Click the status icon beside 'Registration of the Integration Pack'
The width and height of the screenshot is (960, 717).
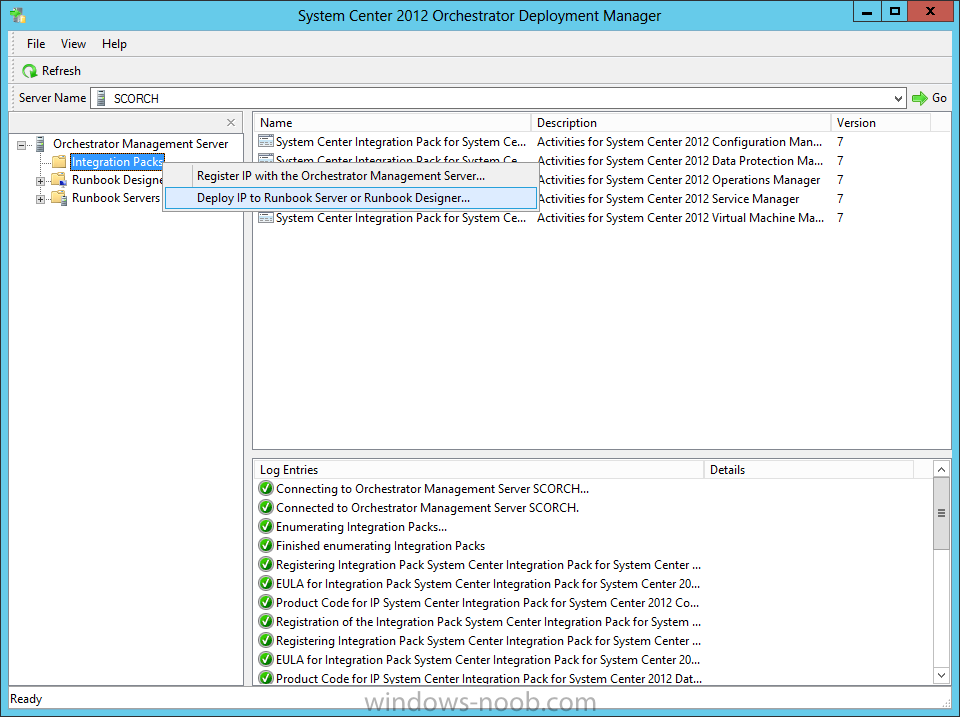[x=266, y=621]
